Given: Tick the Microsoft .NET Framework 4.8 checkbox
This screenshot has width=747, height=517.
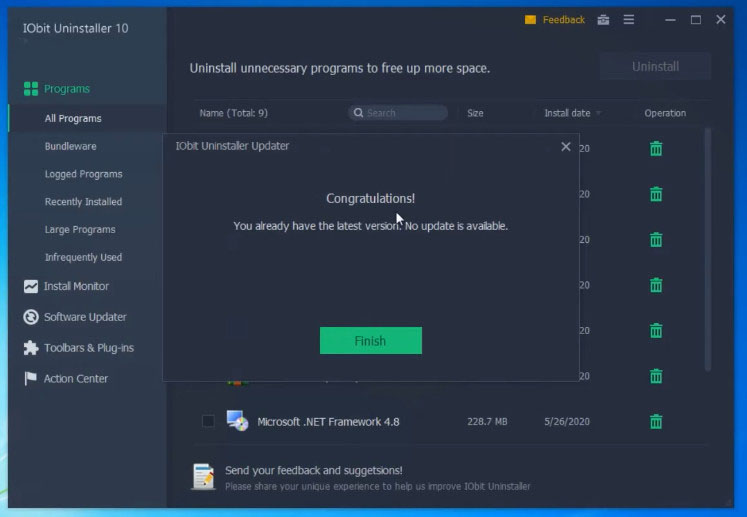Looking at the screenshot, I should (x=208, y=421).
